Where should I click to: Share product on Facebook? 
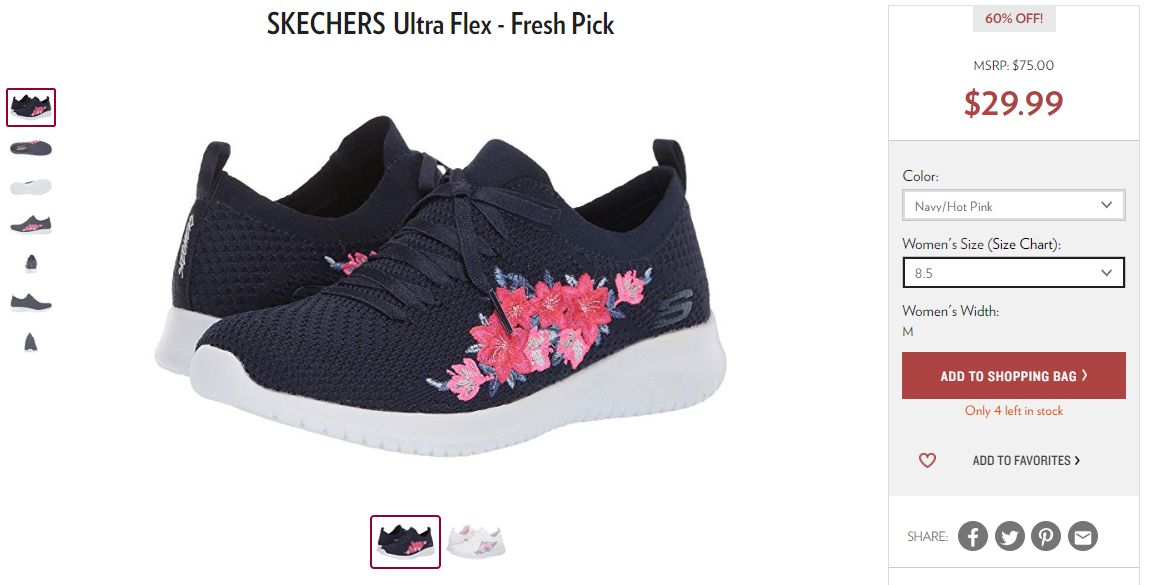coord(972,537)
